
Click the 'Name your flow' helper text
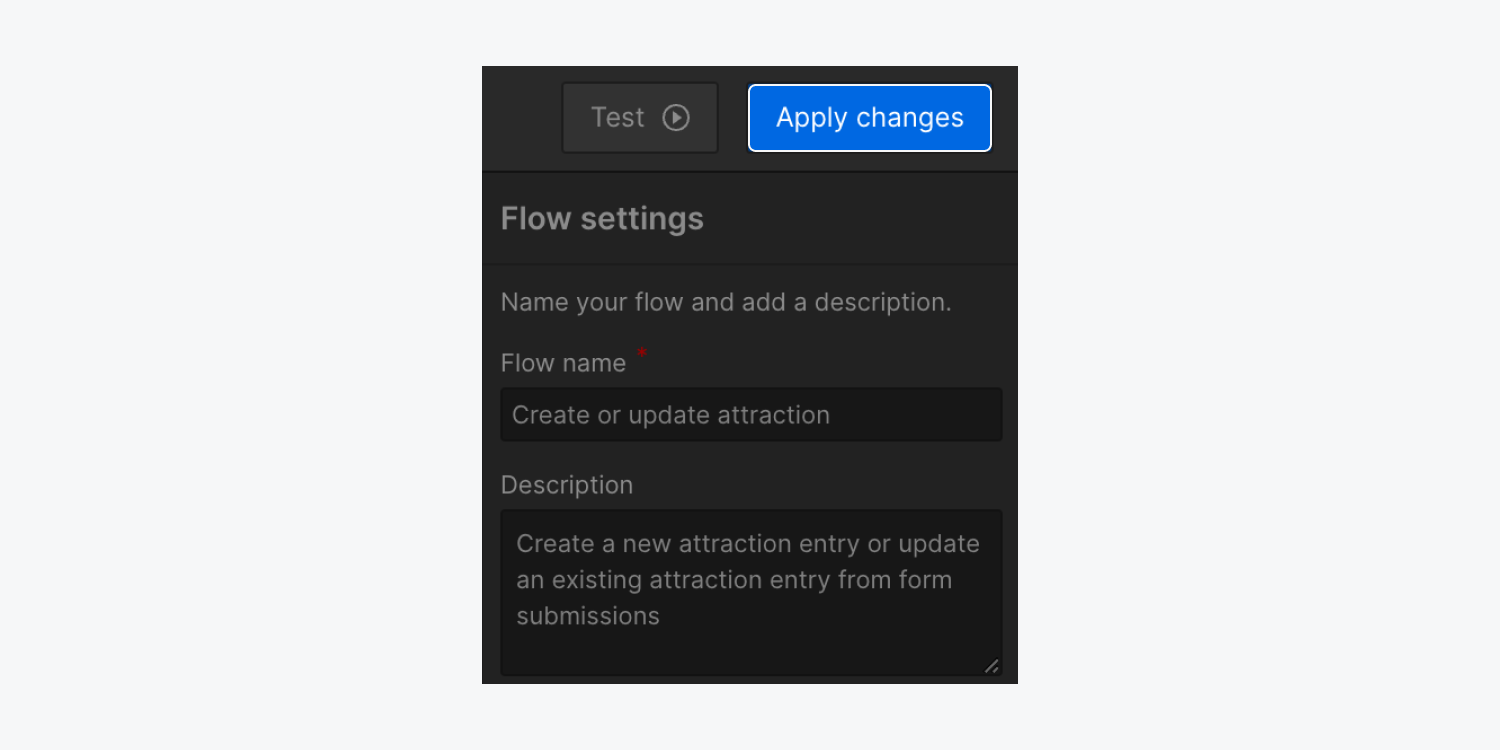coord(726,302)
